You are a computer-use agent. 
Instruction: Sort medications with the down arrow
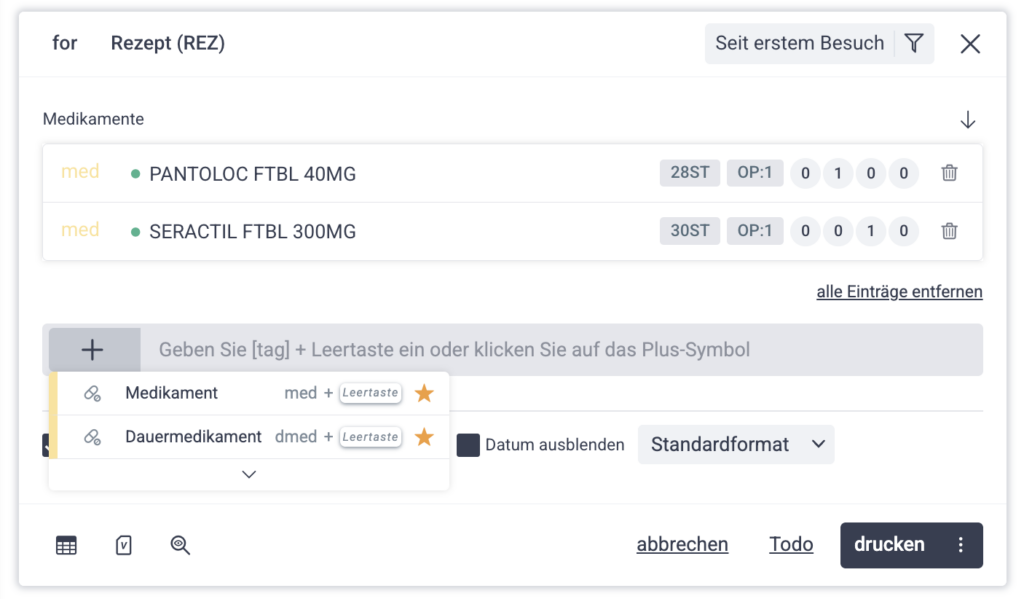point(967,120)
